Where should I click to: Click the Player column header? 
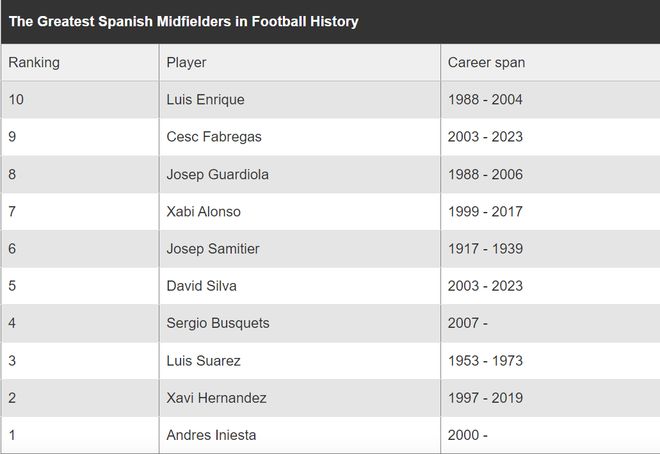[187, 62]
